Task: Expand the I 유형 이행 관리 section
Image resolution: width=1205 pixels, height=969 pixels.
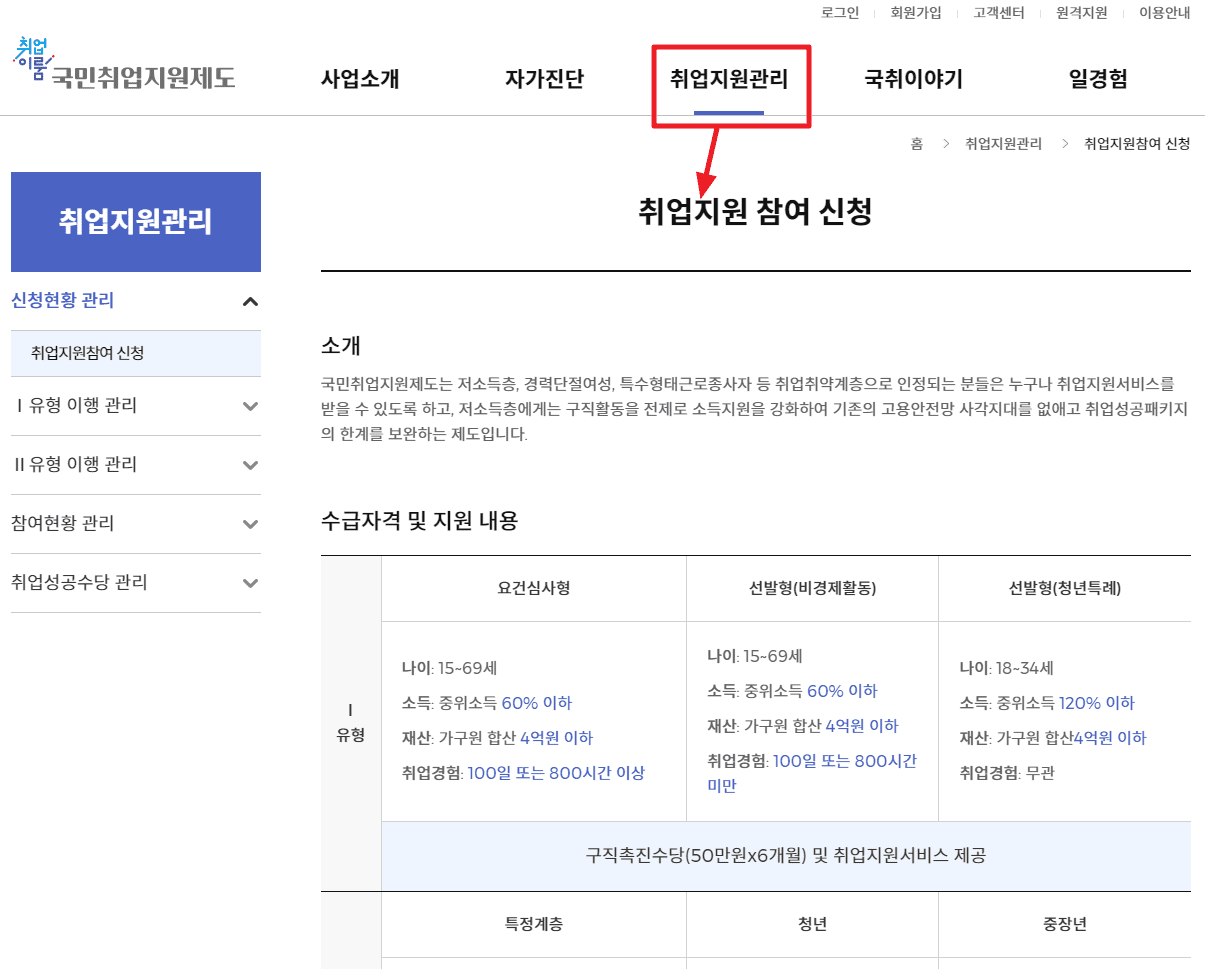Action: pos(135,406)
